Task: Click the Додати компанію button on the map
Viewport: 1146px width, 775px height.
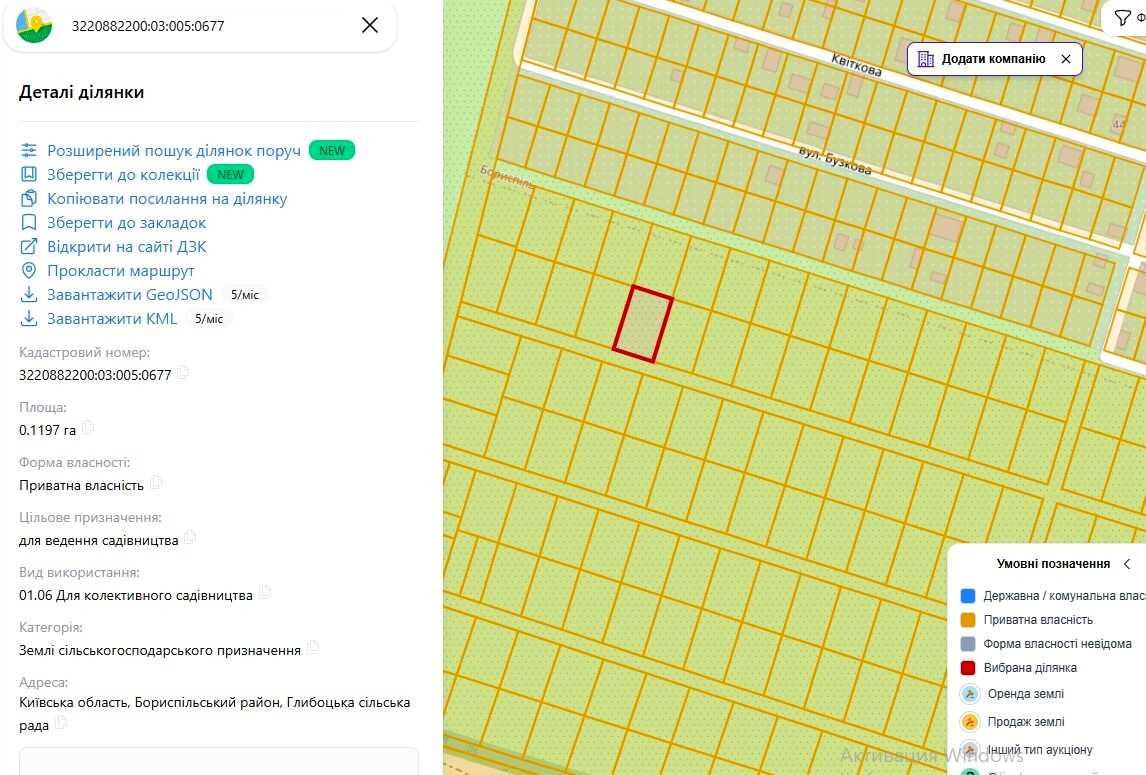Action: click(x=994, y=59)
